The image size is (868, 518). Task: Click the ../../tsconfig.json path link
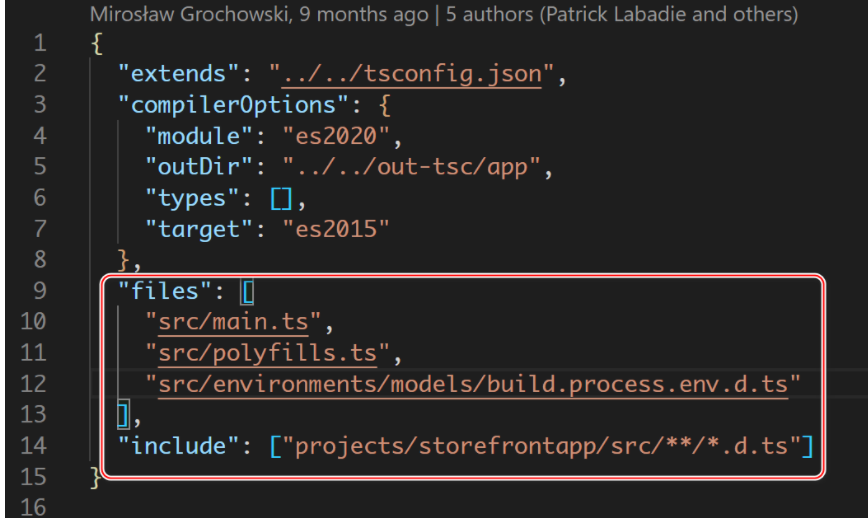pos(412,74)
